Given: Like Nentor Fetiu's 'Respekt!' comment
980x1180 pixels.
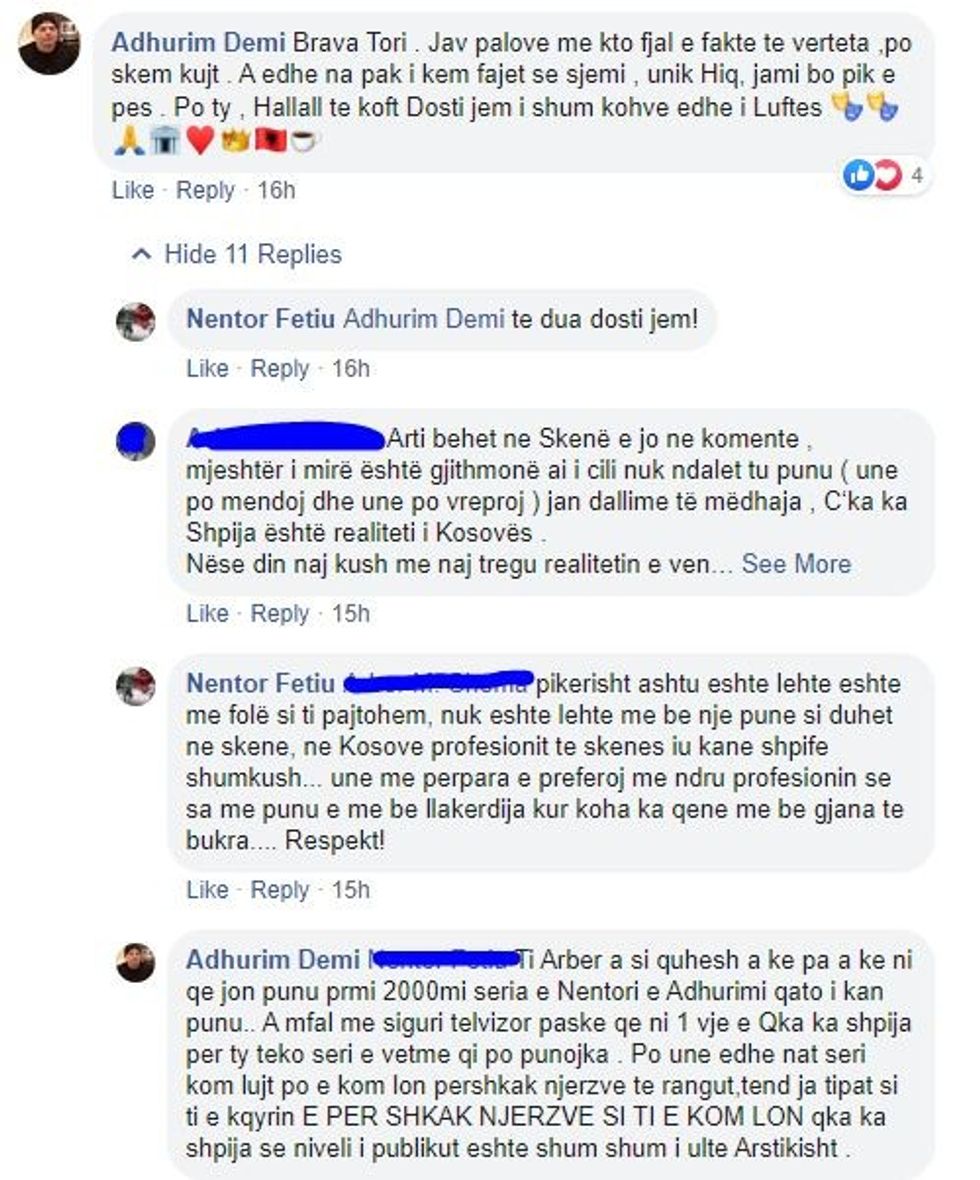Looking at the screenshot, I should pyautogui.click(x=207, y=890).
